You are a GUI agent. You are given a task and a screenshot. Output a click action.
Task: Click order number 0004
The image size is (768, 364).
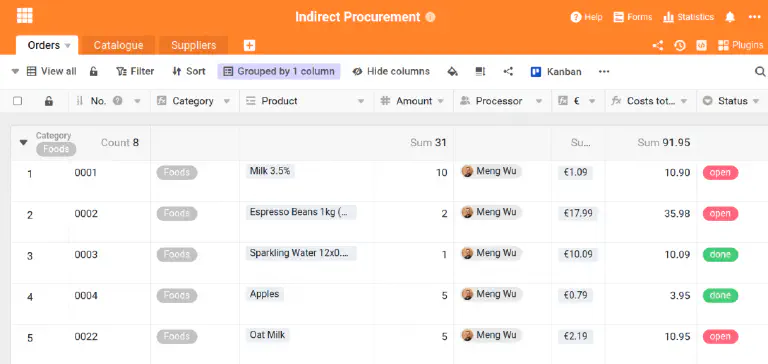pyautogui.click(x=86, y=295)
